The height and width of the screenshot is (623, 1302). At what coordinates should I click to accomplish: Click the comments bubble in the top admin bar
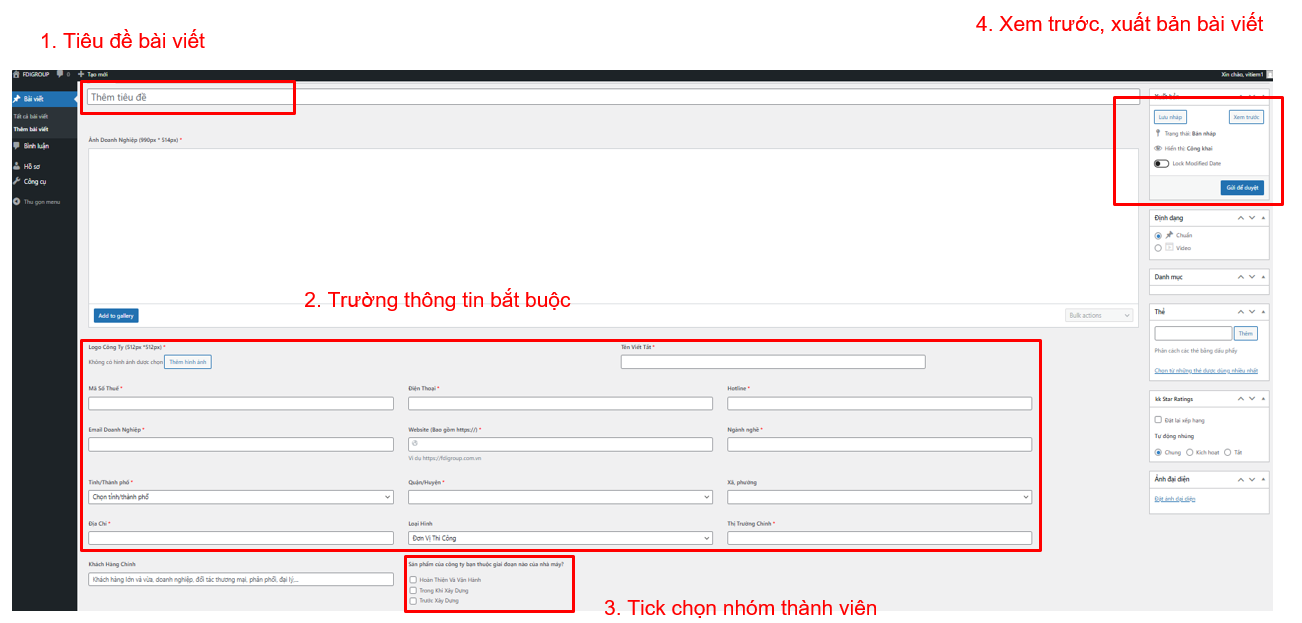click(60, 74)
